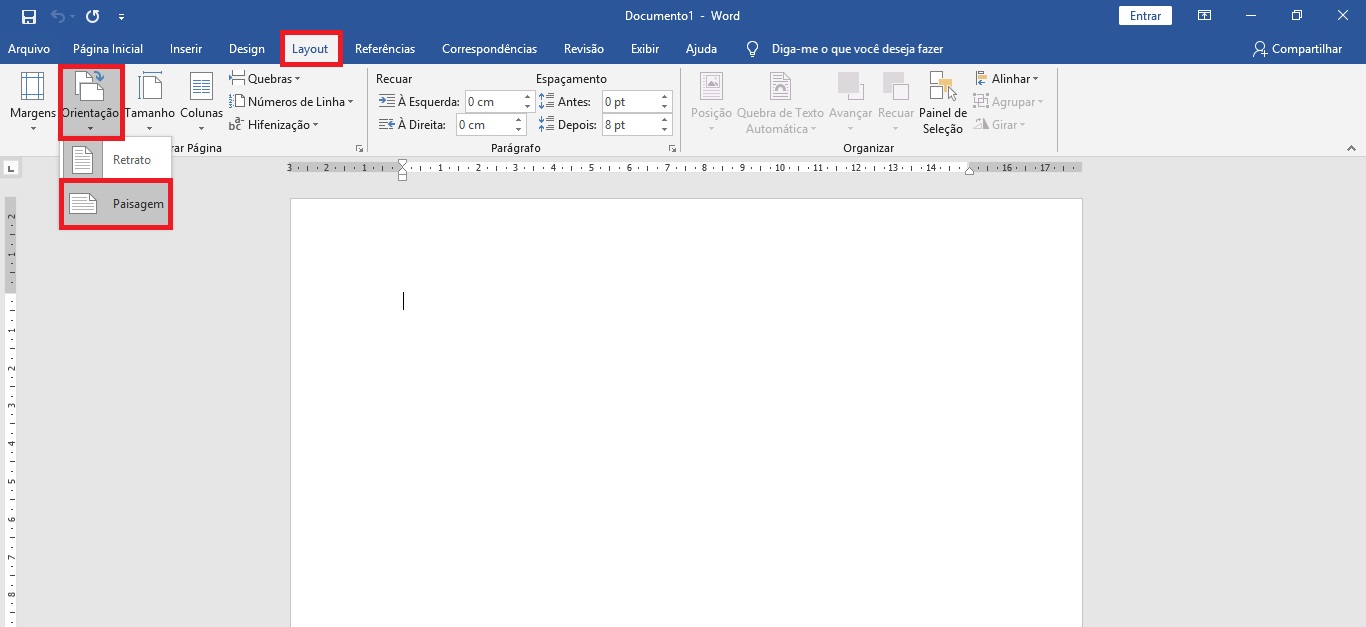Open the Alinhar align dropdown

point(1007,79)
